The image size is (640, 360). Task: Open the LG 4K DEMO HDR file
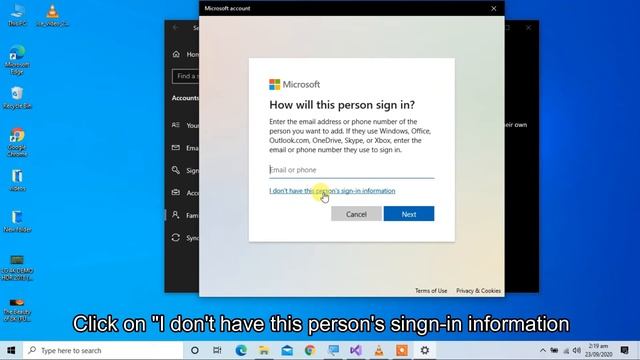coord(17,268)
